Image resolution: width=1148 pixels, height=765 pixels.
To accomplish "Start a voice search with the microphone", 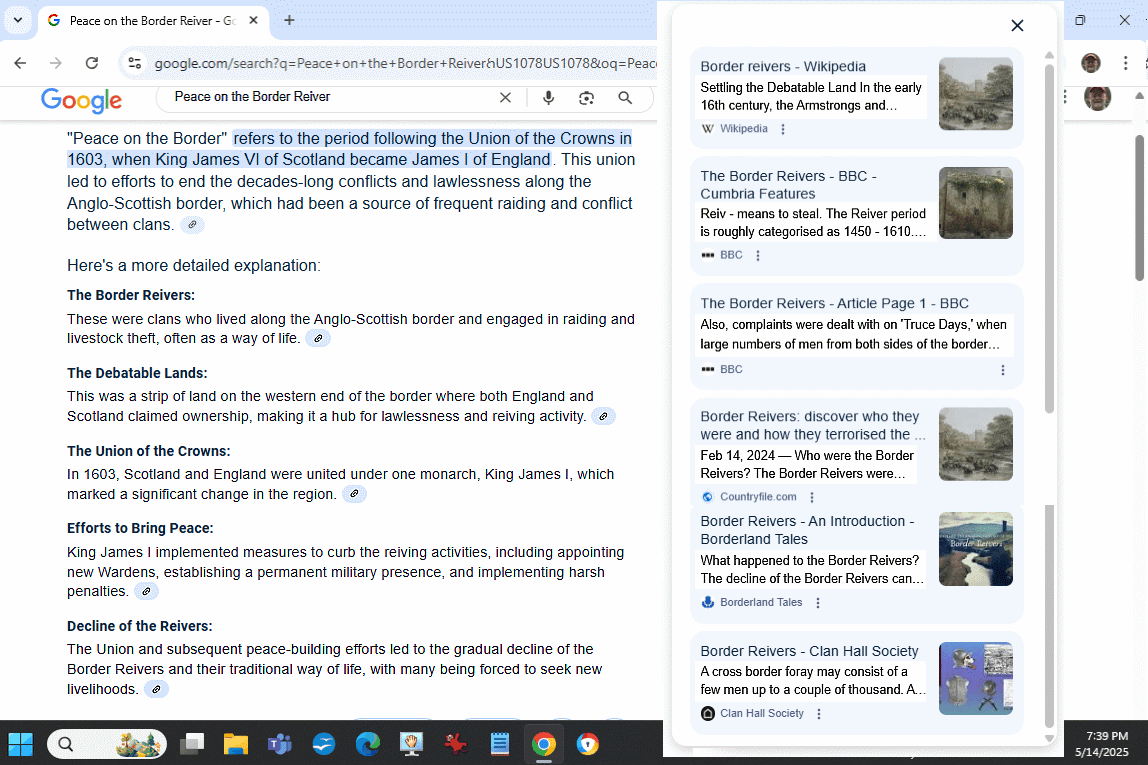I will click(x=548, y=97).
